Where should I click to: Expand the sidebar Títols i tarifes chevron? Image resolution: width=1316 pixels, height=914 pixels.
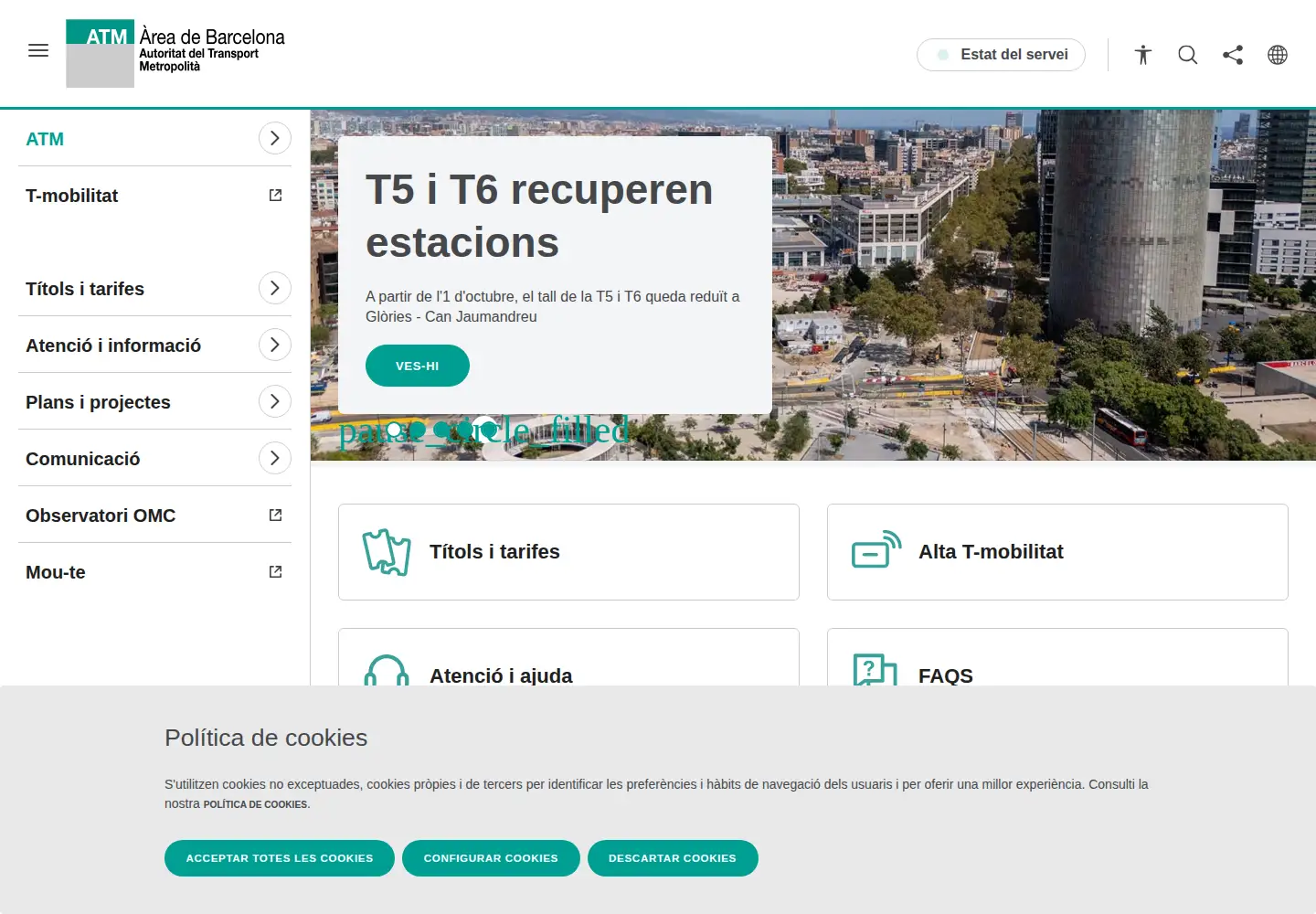[x=275, y=288]
